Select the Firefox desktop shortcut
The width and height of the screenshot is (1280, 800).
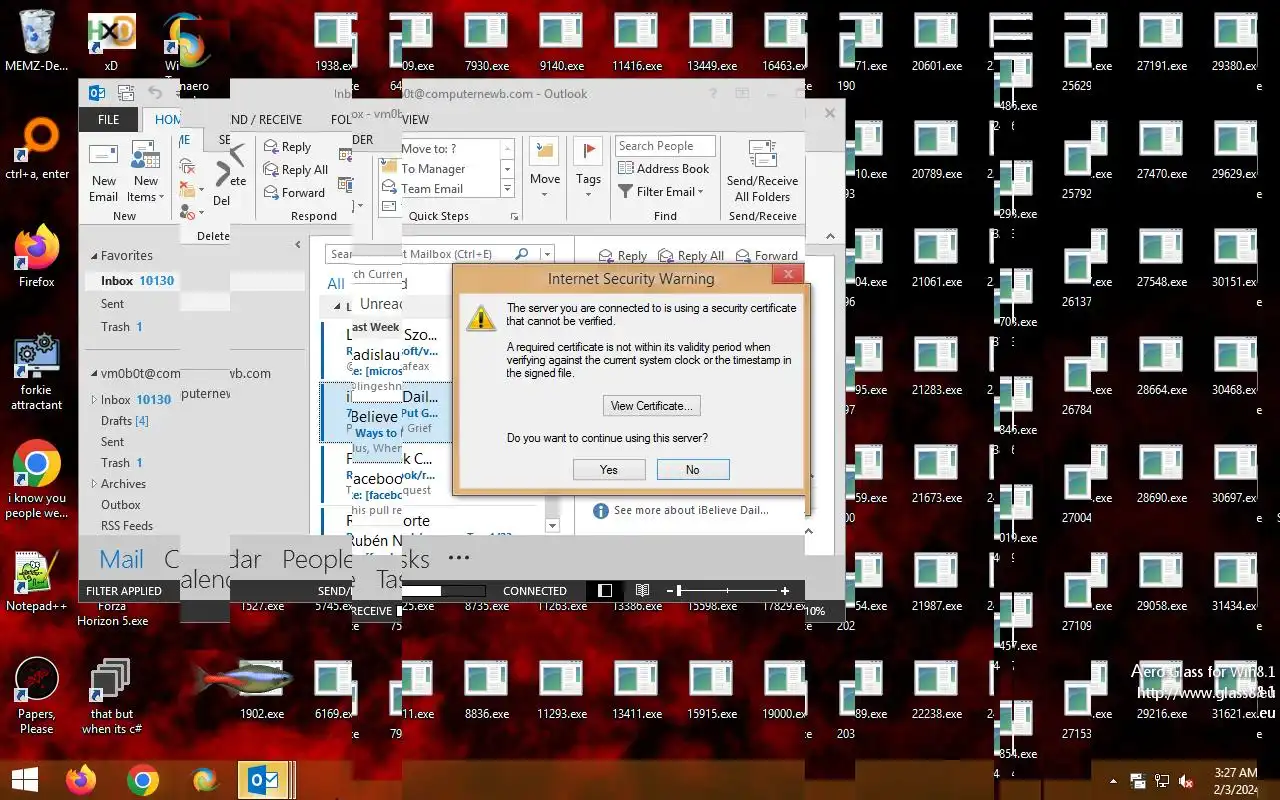point(37,257)
